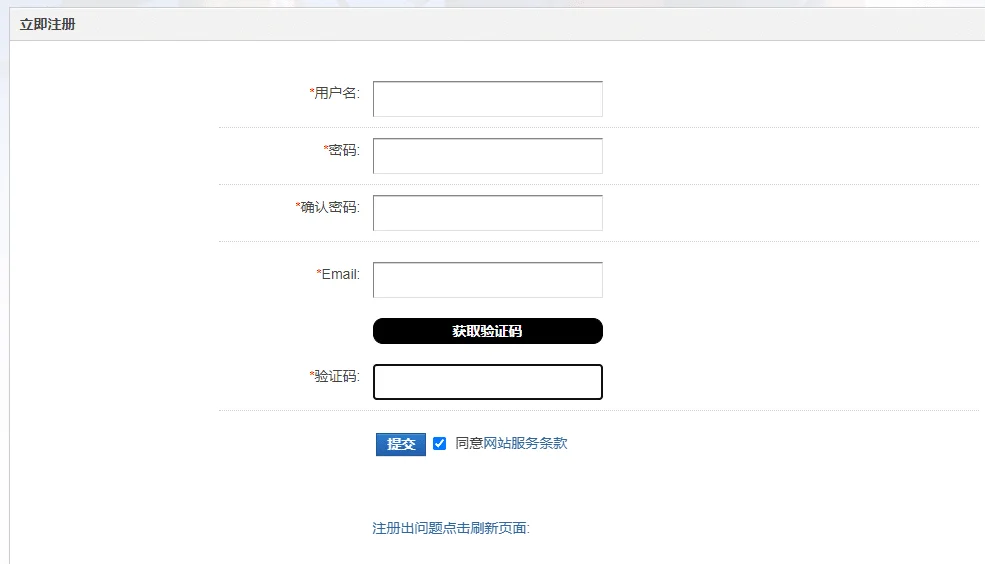Open the 网站服务条款 terms link
The height and width of the screenshot is (564, 985).
click(x=525, y=443)
